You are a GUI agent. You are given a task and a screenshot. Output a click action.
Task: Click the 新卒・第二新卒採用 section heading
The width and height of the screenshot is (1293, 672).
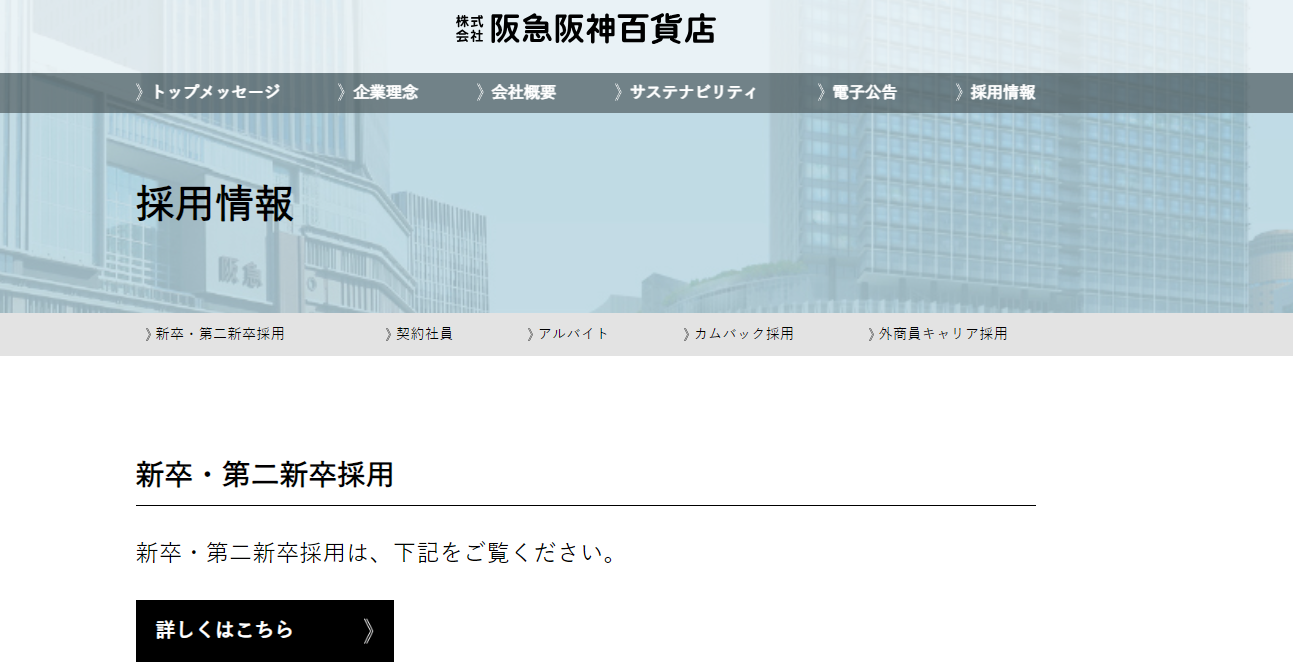[265, 475]
